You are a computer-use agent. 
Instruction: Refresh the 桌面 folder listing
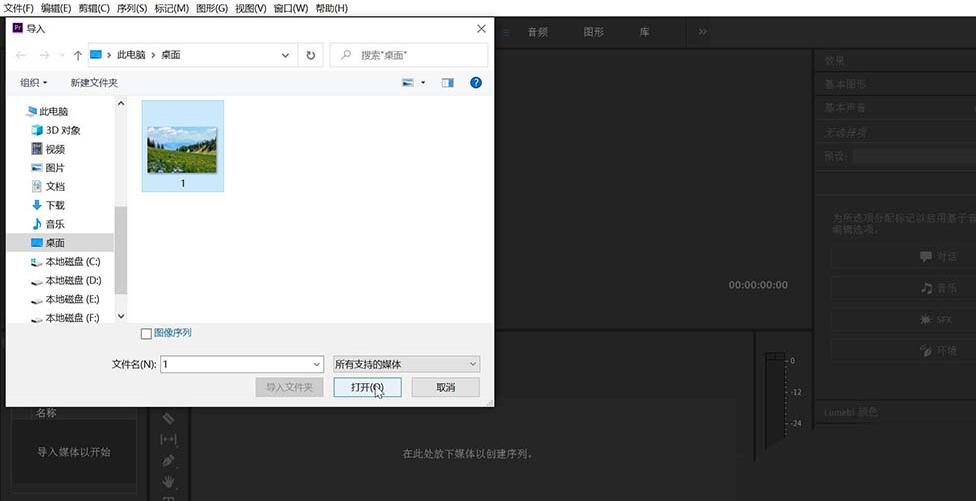point(311,55)
